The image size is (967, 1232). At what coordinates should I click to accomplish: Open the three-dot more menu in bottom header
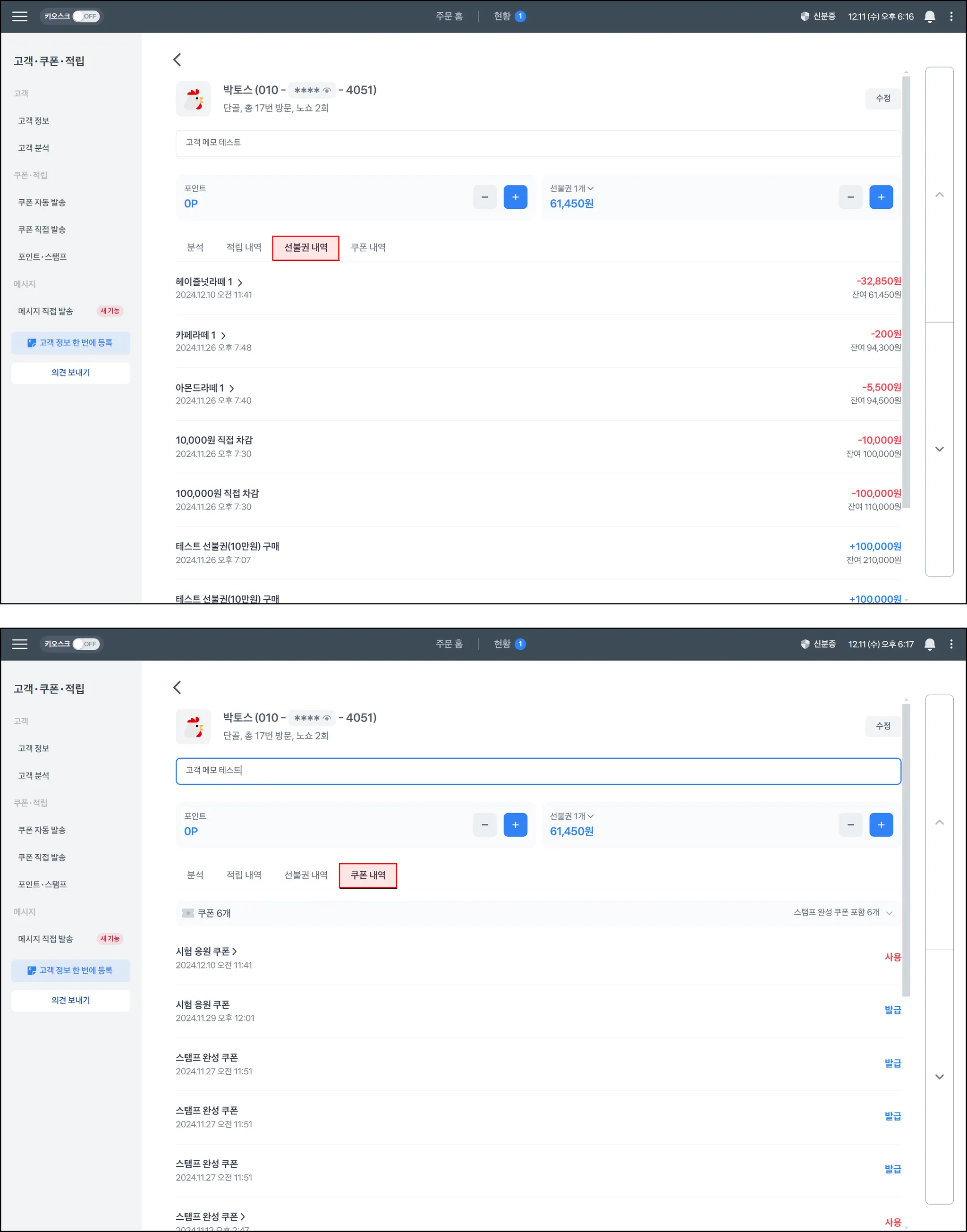pos(951,644)
